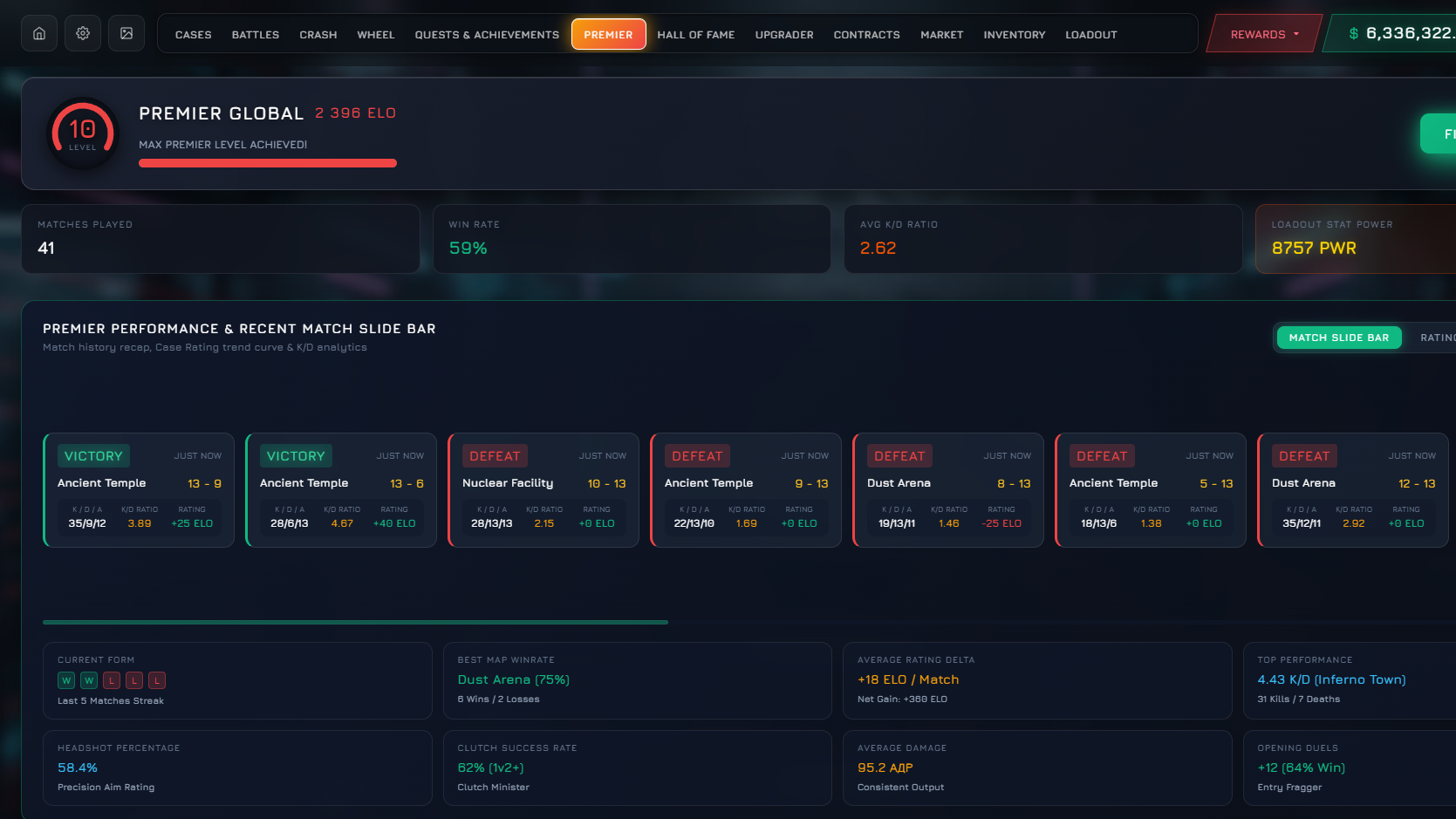Open the Dust Arena 8 - 13 card

coord(948,490)
